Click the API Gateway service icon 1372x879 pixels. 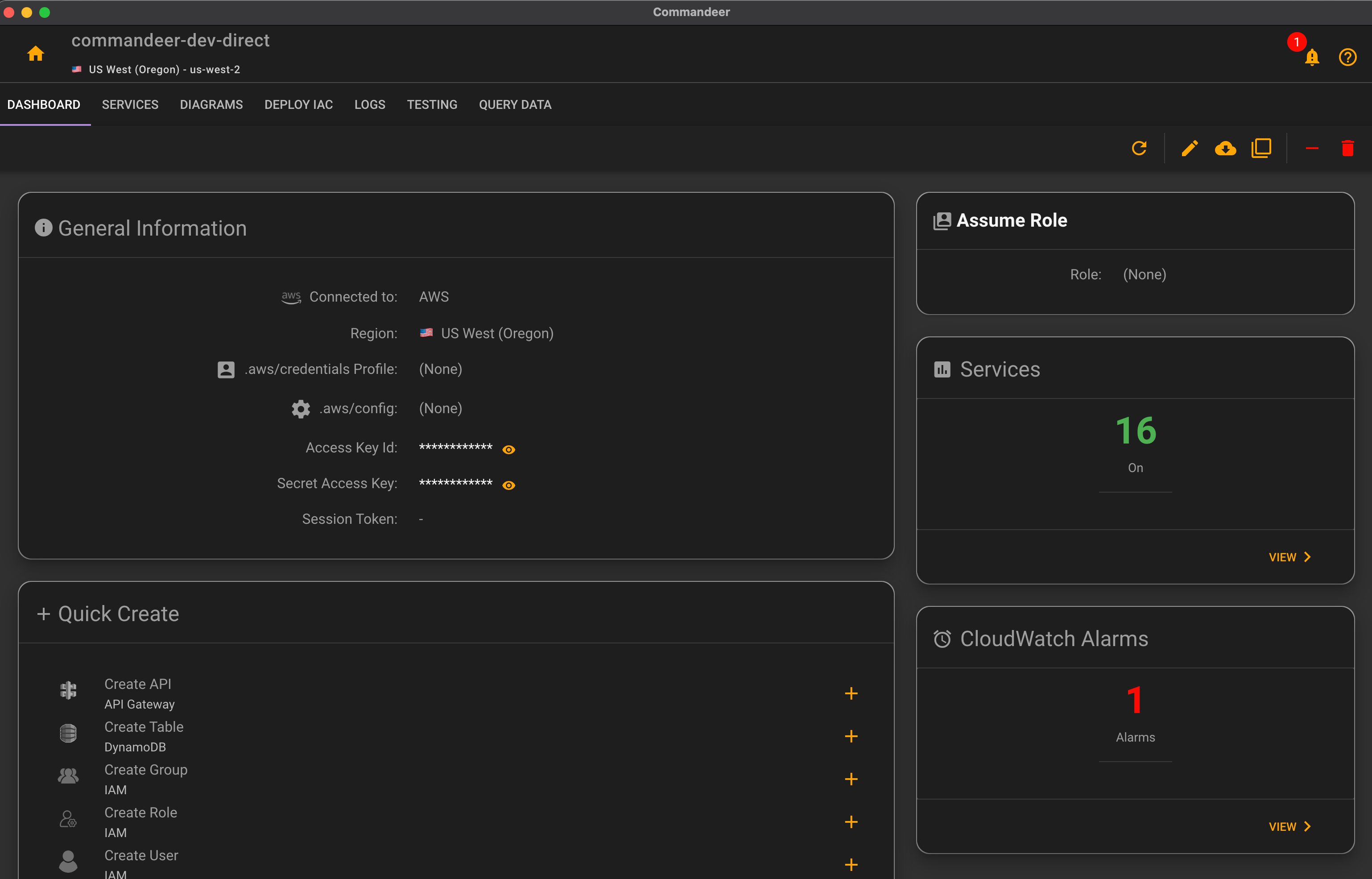coord(68,691)
